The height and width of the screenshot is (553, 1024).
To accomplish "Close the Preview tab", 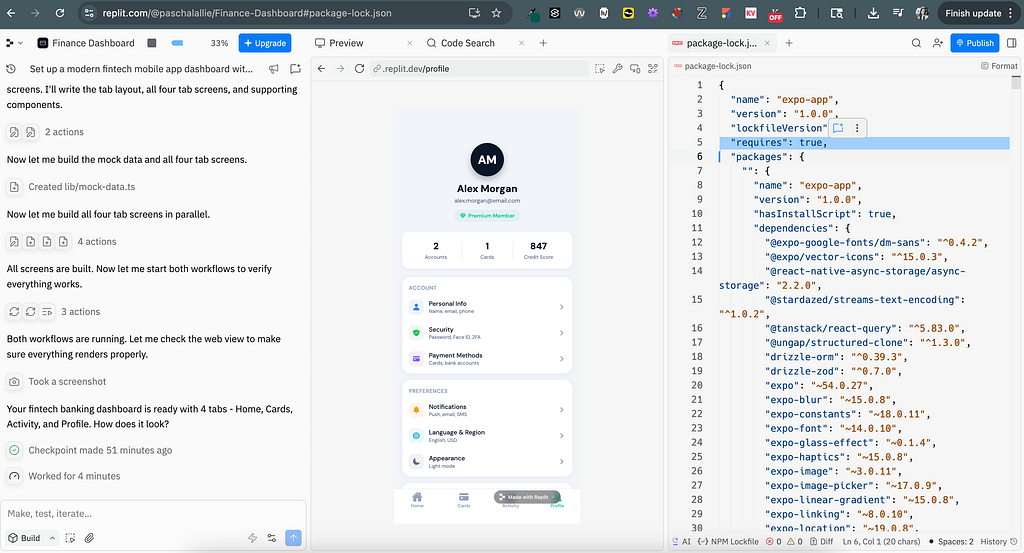I will pyautogui.click(x=409, y=43).
